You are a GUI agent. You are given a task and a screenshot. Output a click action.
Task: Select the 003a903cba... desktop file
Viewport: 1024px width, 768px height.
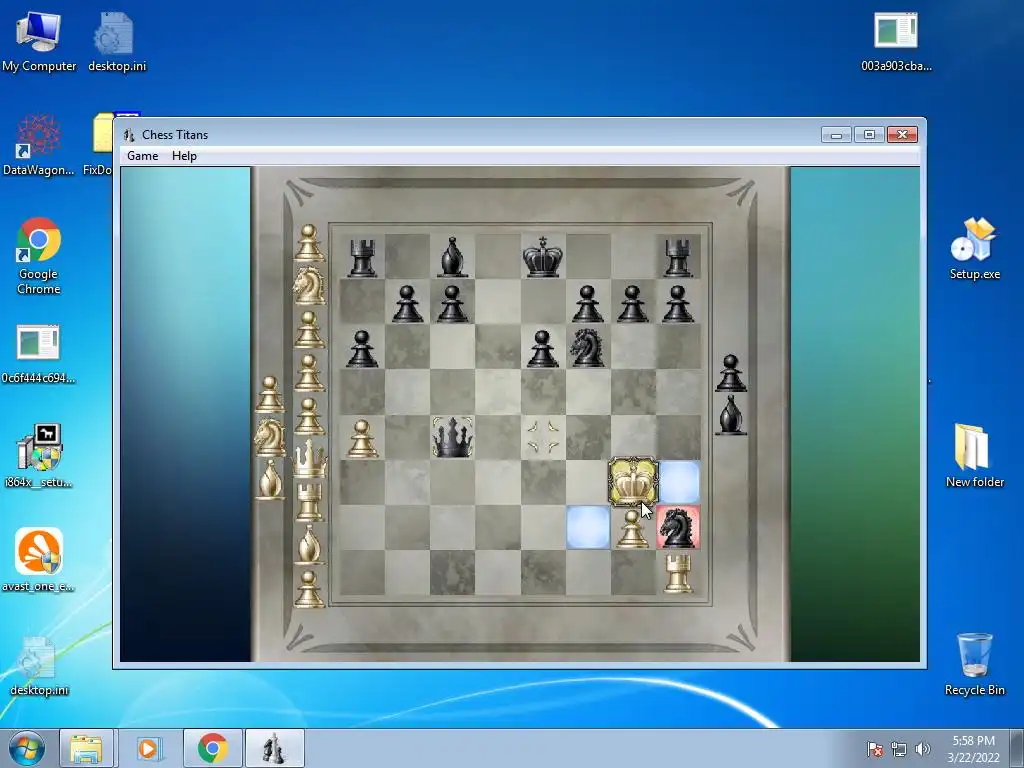pyautogui.click(x=896, y=43)
